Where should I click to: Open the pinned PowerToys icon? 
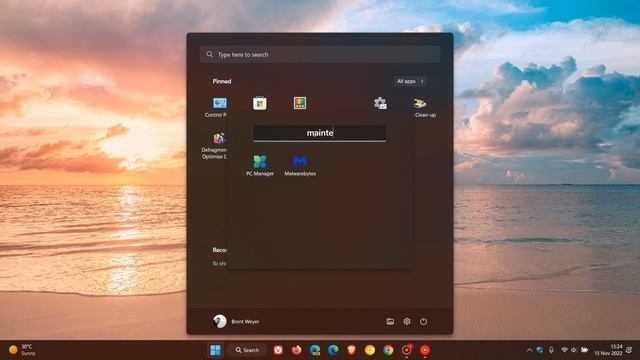click(x=300, y=103)
